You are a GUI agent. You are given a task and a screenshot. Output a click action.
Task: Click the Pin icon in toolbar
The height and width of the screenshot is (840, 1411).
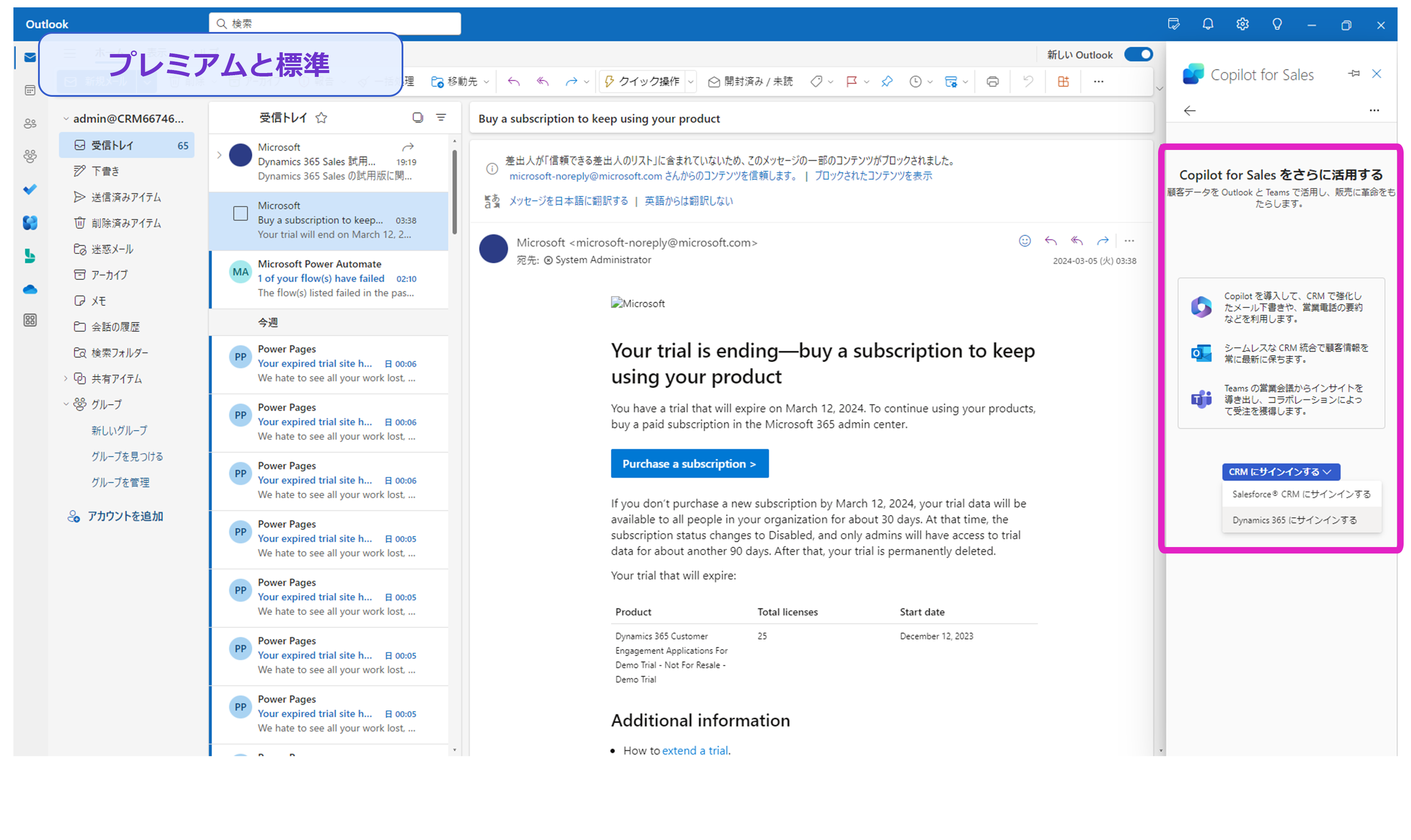(x=887, y=82)
